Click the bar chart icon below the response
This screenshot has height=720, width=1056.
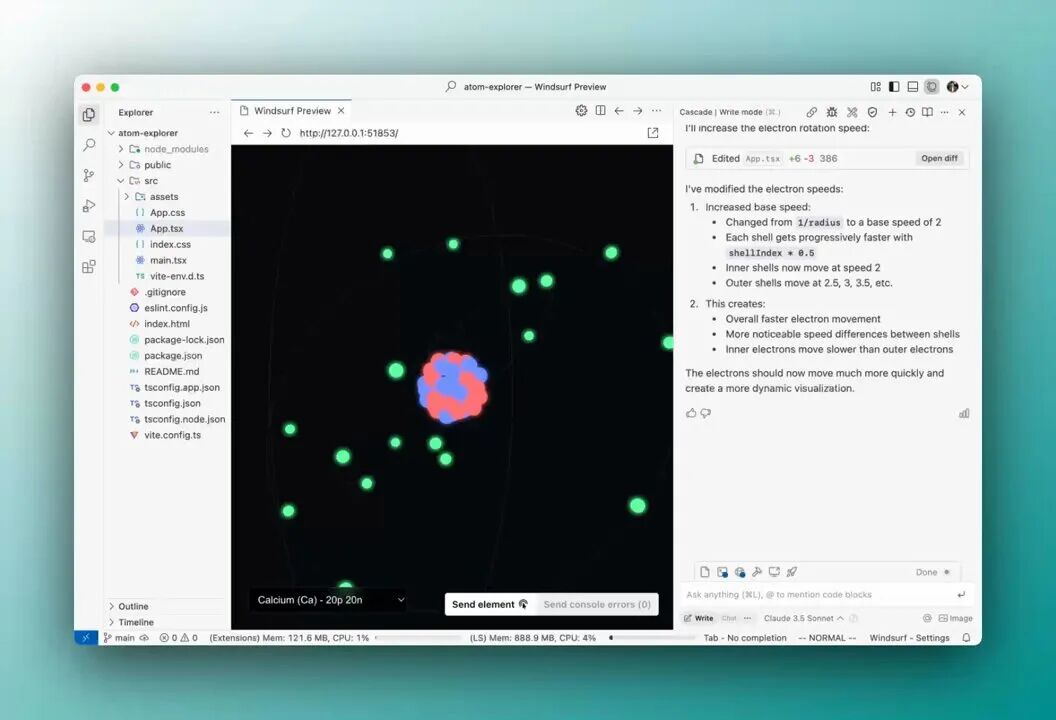click(964, 414)
